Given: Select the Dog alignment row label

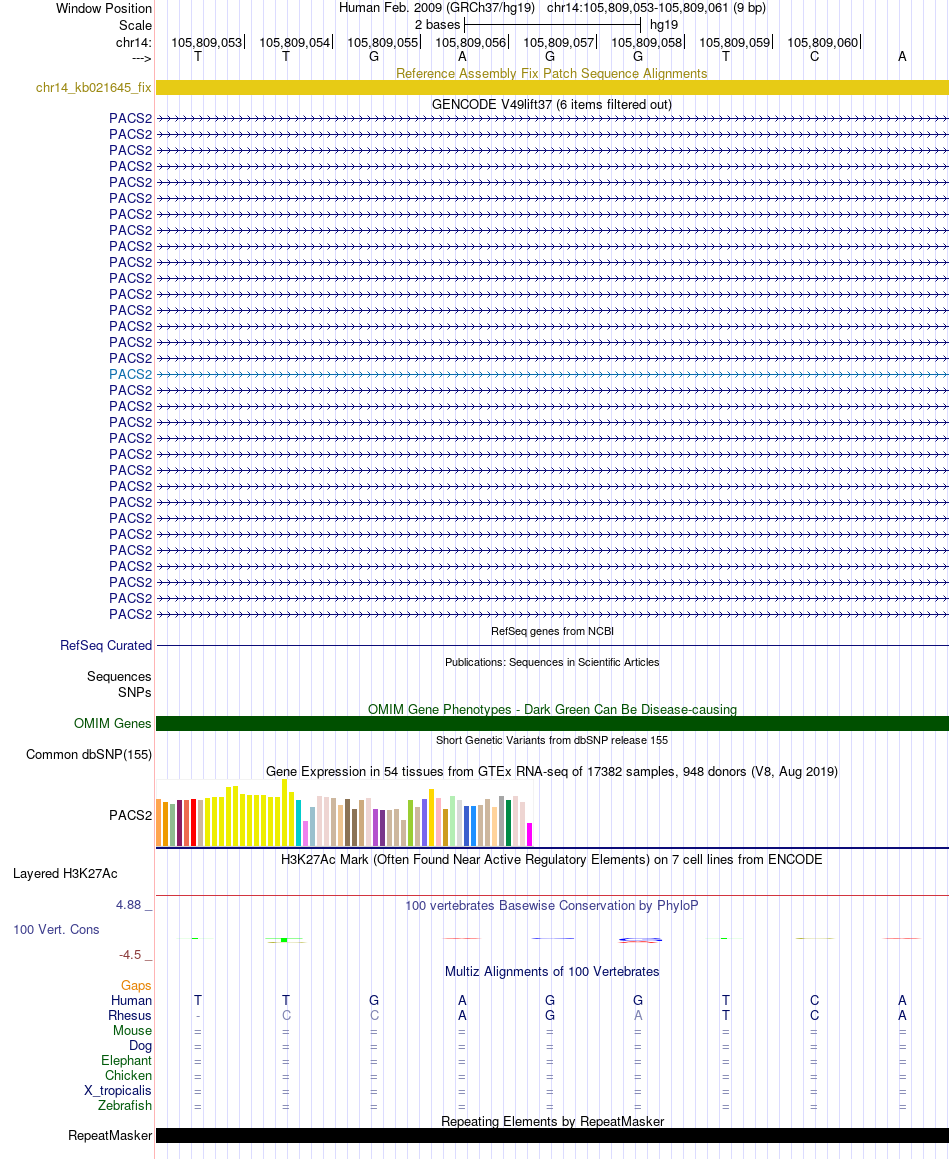Looking at the screenshot, I should coord(140,1046).
